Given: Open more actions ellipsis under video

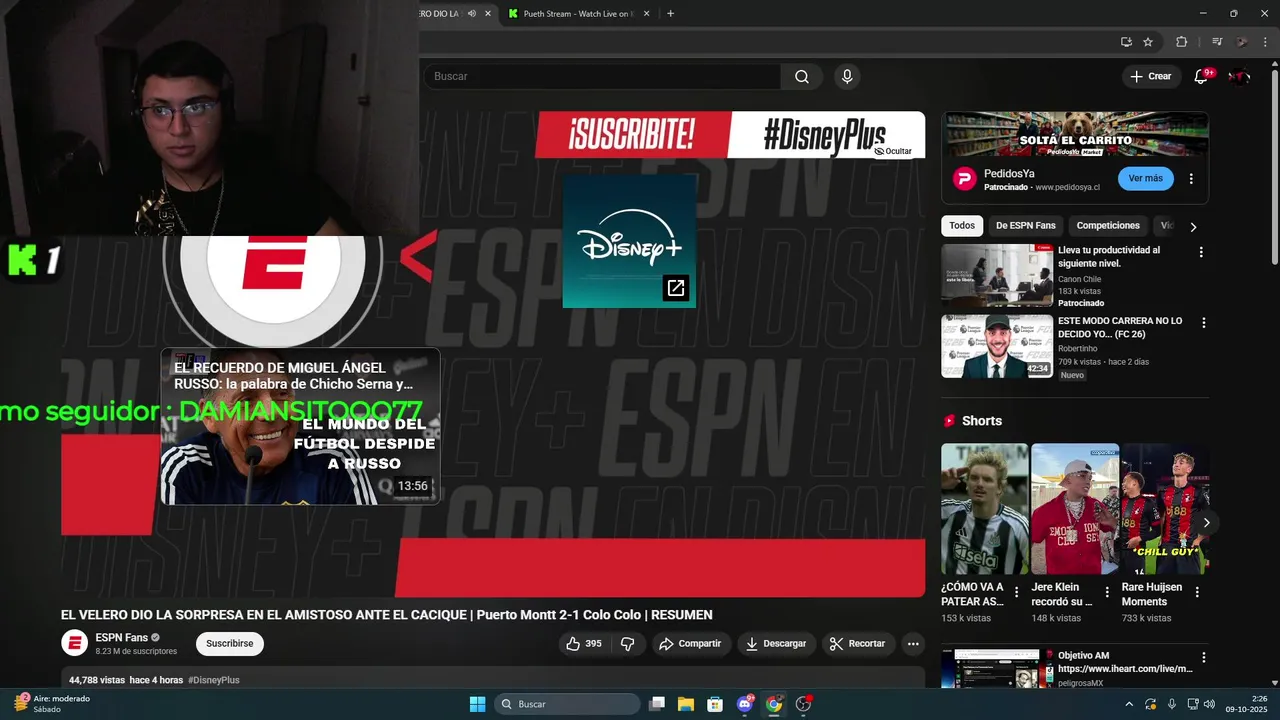Looking at the screenshot, I should tap(913, 644).
